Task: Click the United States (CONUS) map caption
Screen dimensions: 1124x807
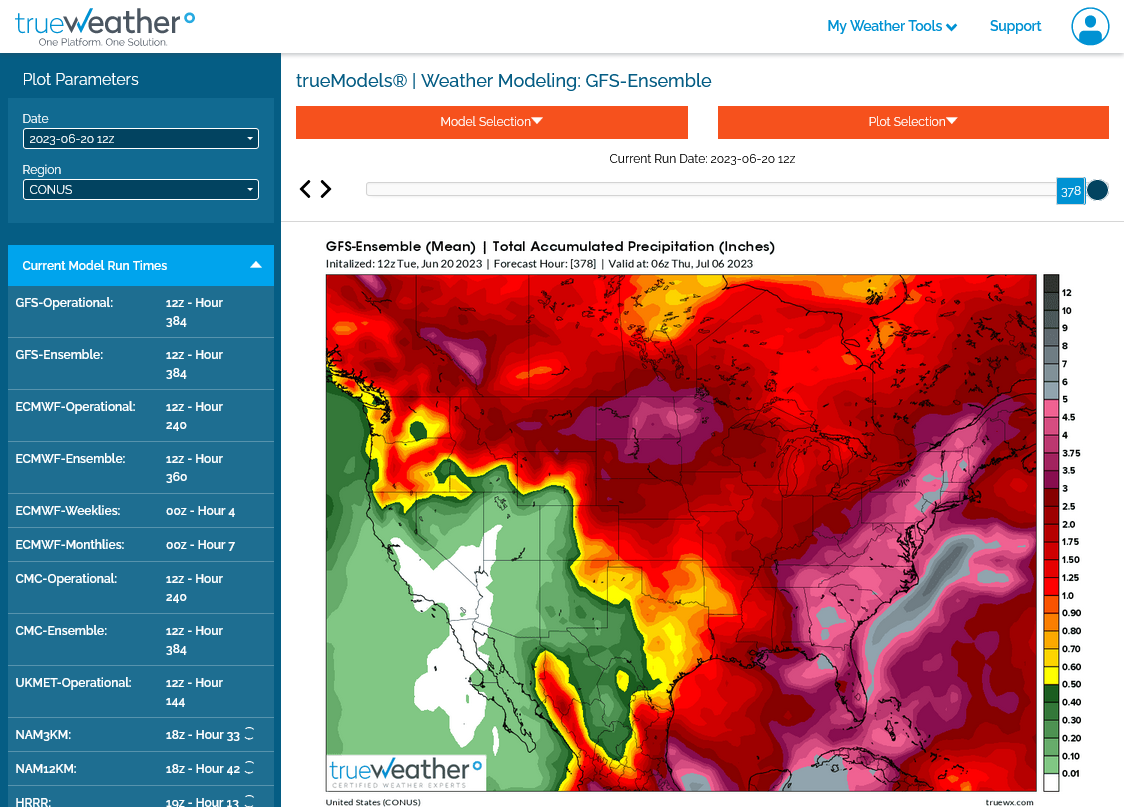Action: pyautogui.click(x=373, y=802)
